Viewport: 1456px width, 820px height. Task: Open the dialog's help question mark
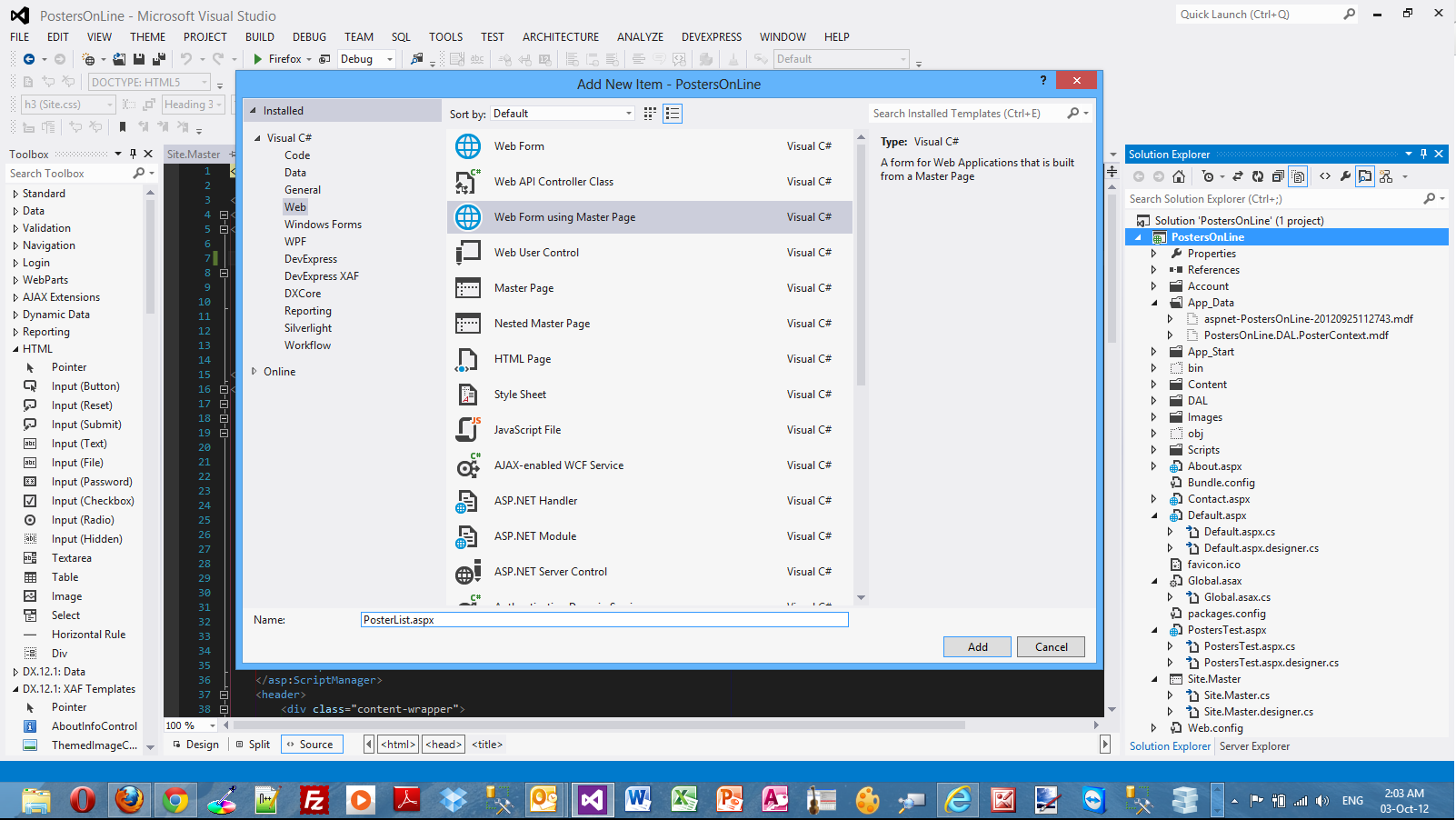(1043, 81)
